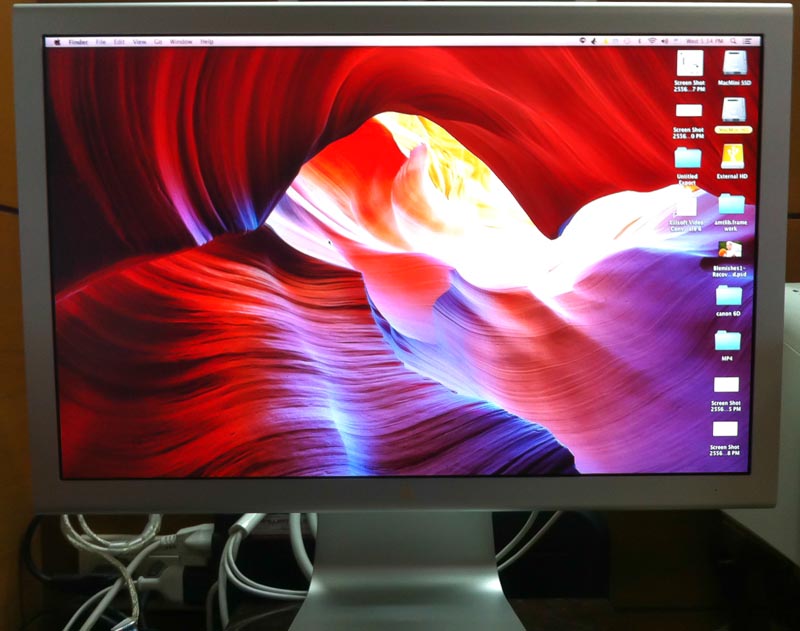Click the canon 6D label
Screen dimensions: 800x631
(728, 314)
